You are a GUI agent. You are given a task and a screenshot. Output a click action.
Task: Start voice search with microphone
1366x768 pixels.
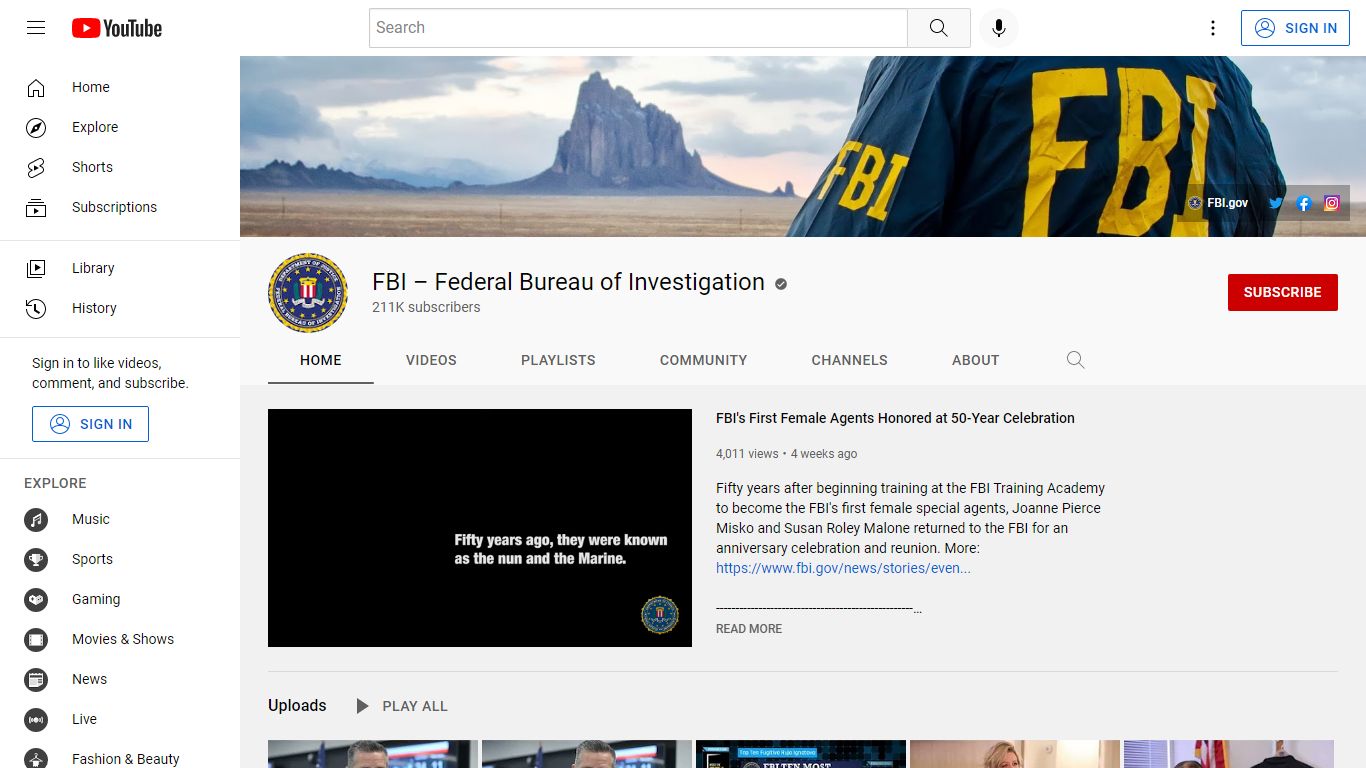coord(998,28)
